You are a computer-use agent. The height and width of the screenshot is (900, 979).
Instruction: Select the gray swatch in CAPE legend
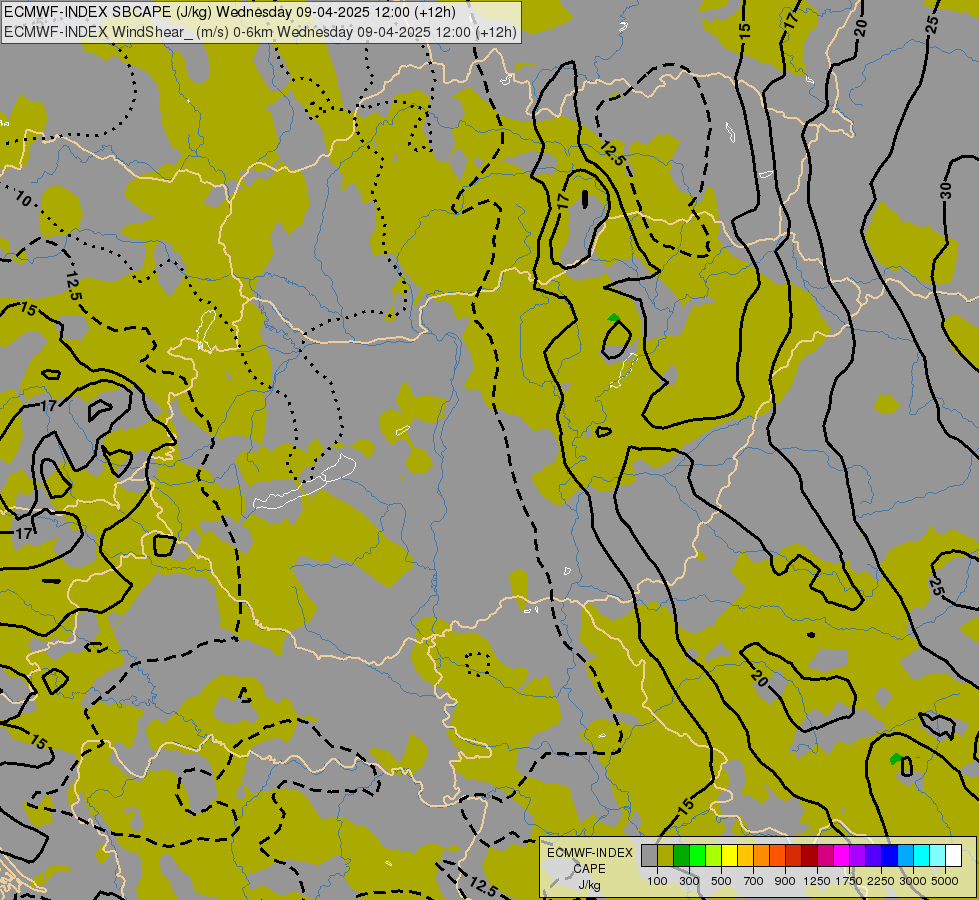(x=649, y=856)
